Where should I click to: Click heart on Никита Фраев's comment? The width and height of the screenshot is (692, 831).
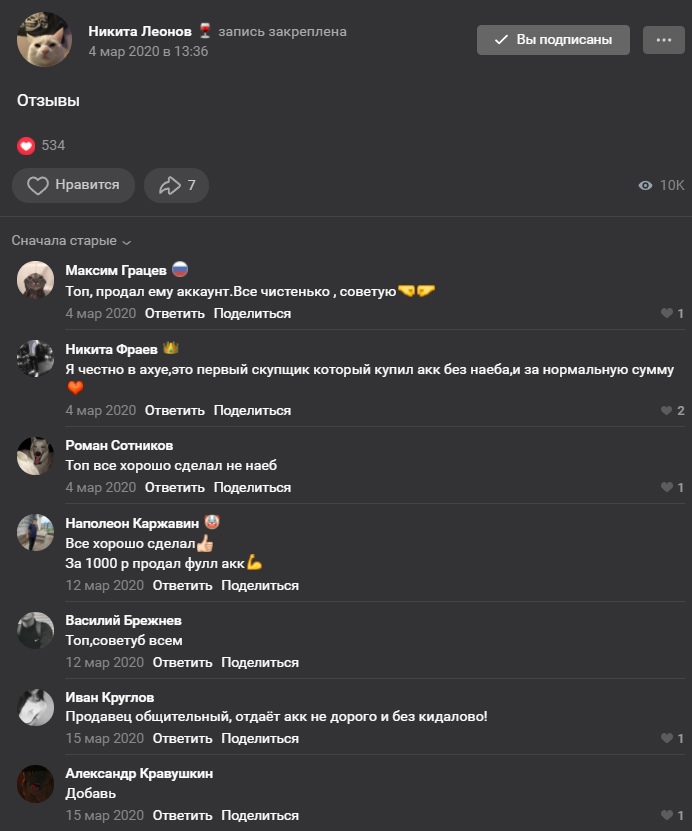(667, 411)
